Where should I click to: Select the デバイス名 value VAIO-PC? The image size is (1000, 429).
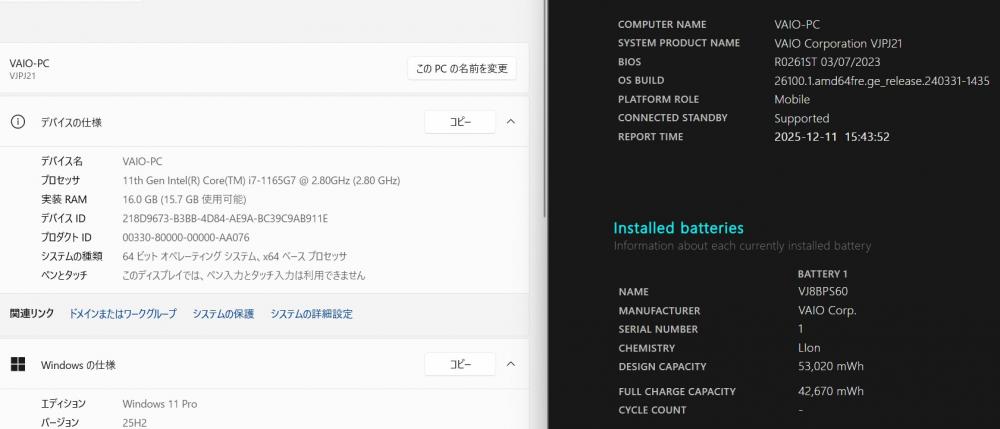[x=142, y=161]
